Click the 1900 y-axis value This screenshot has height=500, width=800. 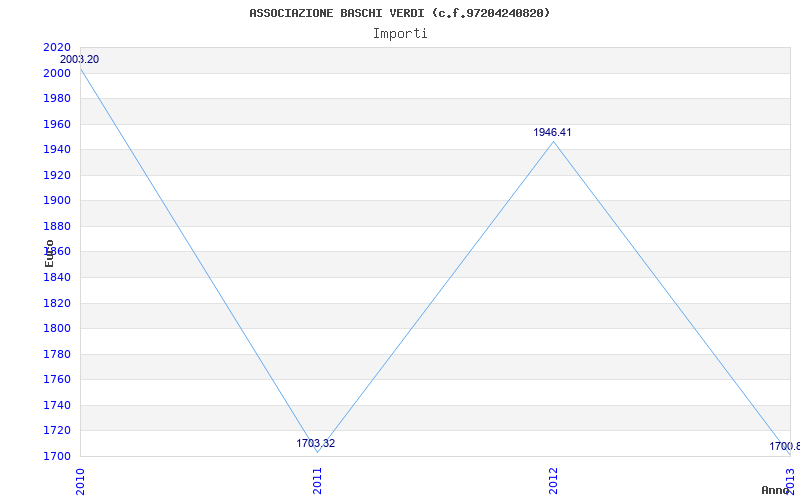point(57,201)
